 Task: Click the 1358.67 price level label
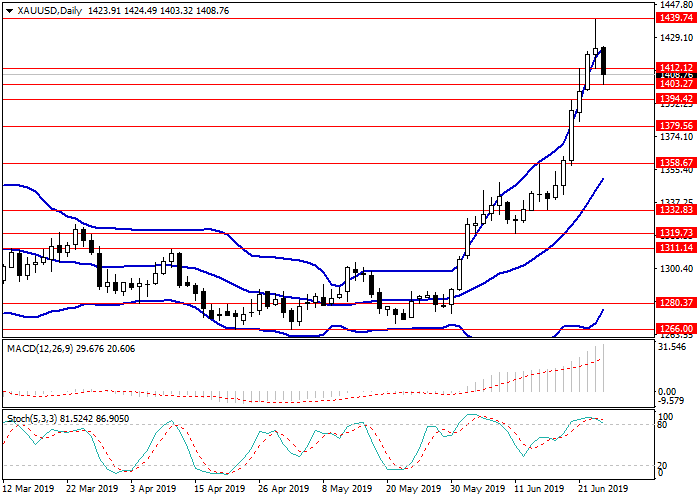click(x=676, y=162)
